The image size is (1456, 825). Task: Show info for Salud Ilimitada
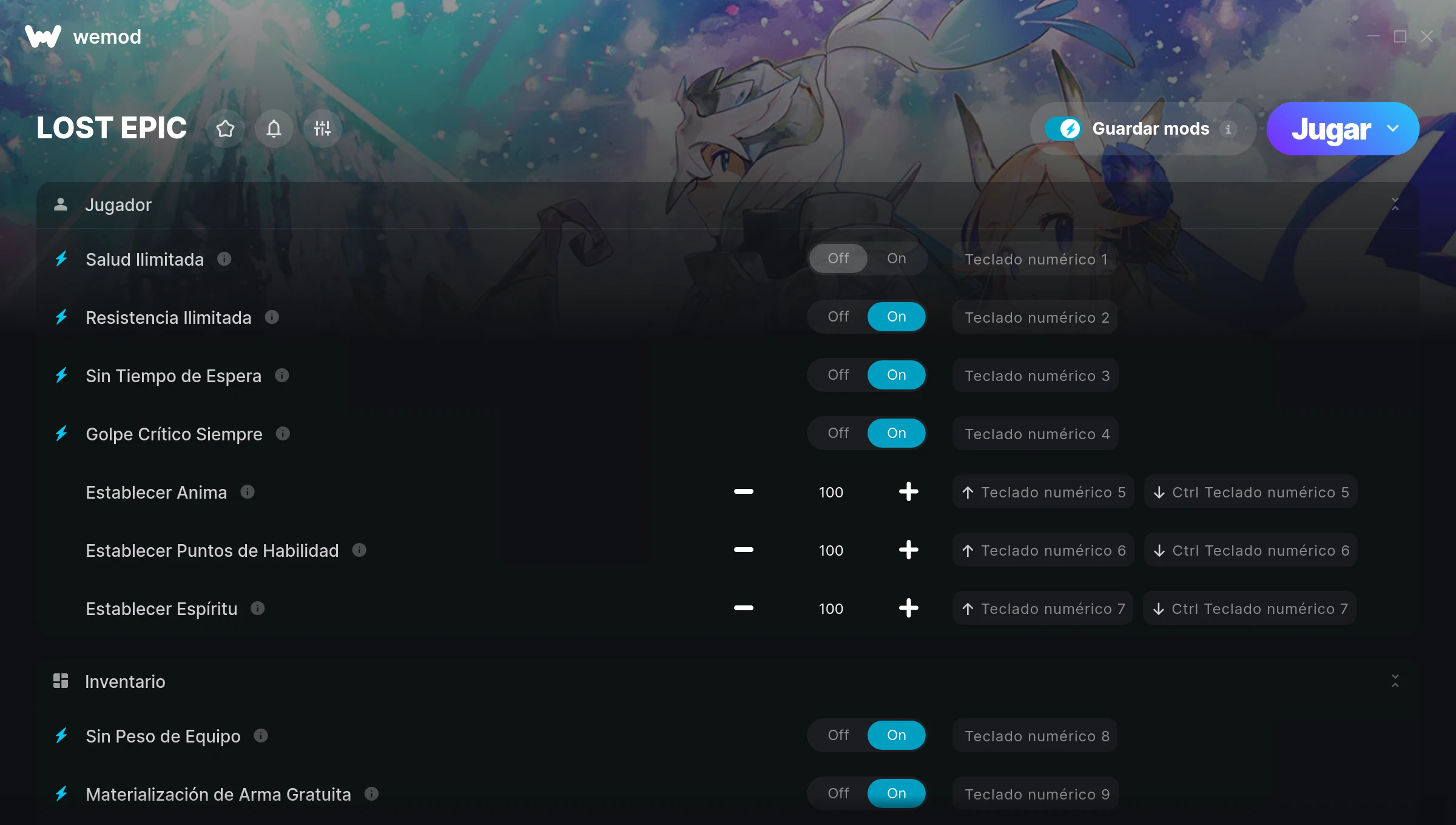(x=224, y=259)
